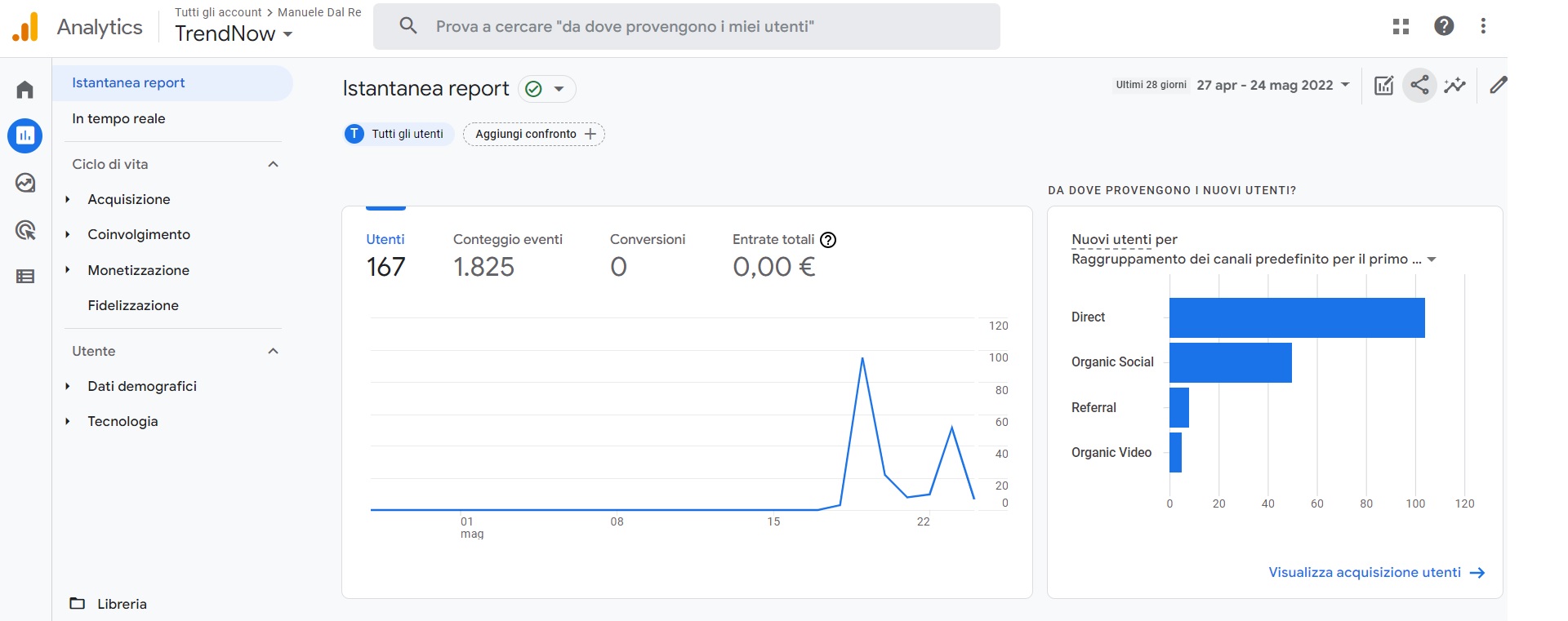Select In tempo reale report
The height and width of the screenshot is (621, 1568).
pyautogui.click(x=118, y=118)
